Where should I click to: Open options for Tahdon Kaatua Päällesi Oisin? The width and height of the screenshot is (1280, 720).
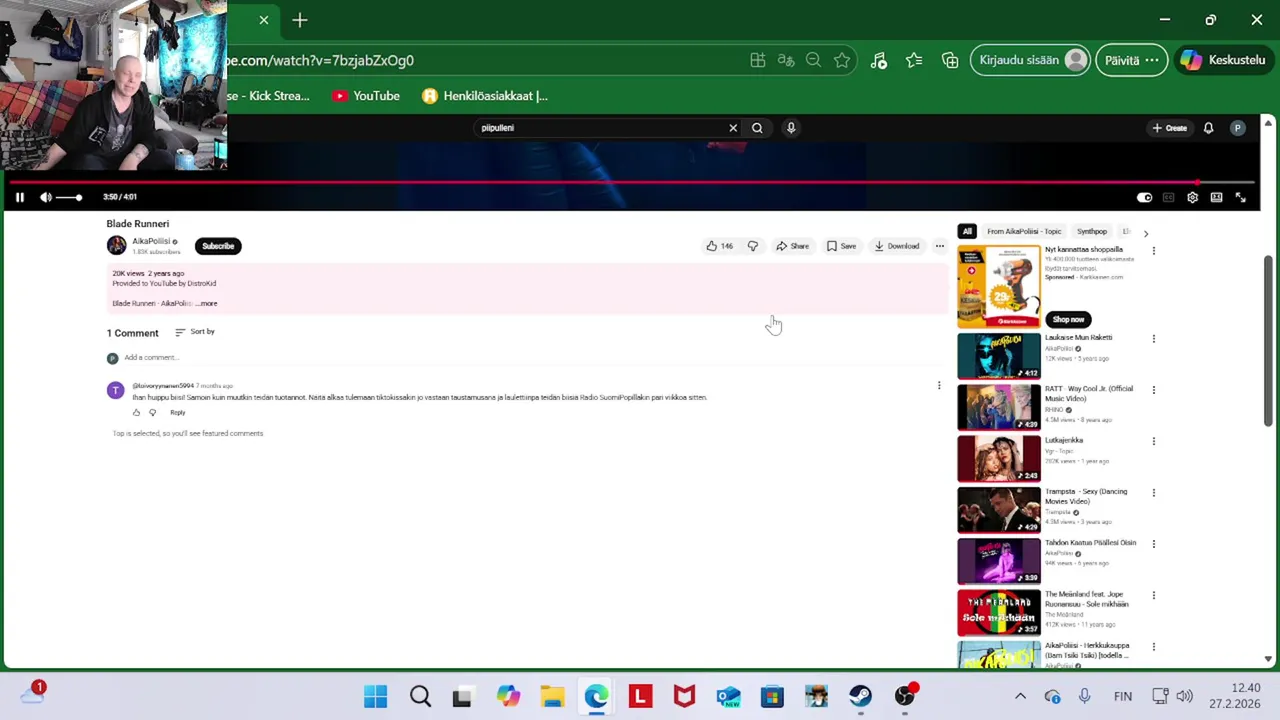pyautogui.click(x=1153, y=544)
